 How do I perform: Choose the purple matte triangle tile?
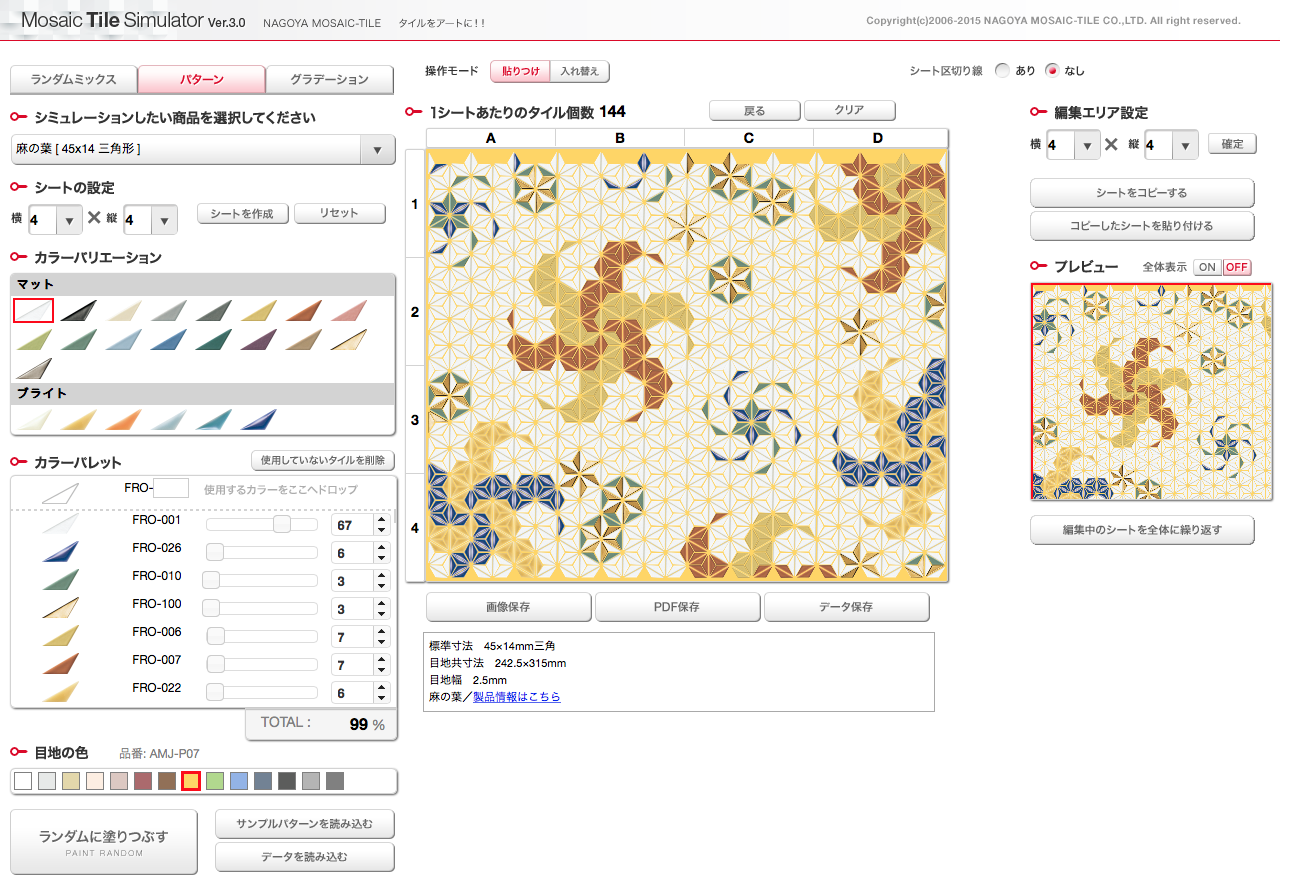pos(259,340)
